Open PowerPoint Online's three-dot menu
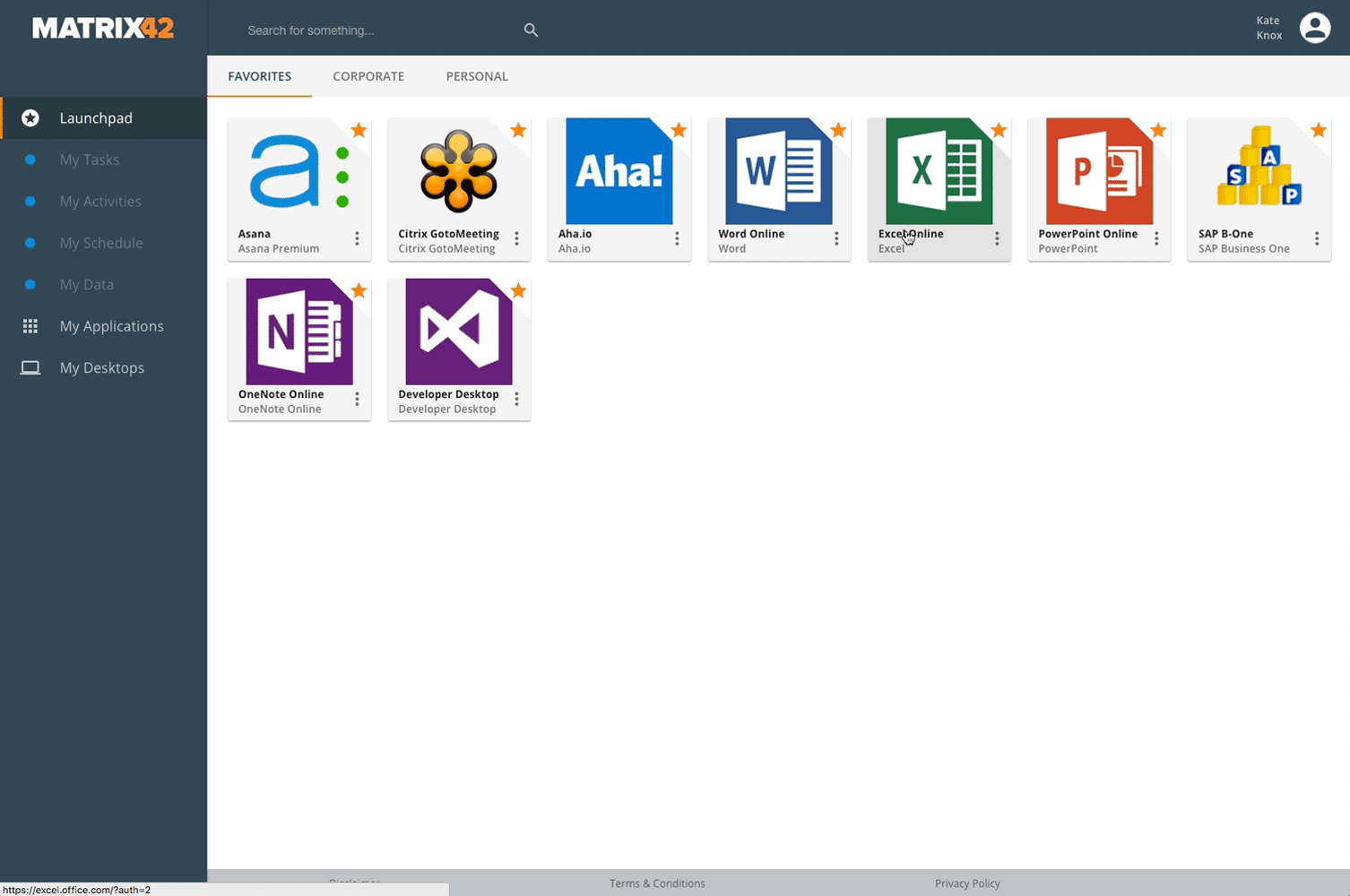 1156,238
